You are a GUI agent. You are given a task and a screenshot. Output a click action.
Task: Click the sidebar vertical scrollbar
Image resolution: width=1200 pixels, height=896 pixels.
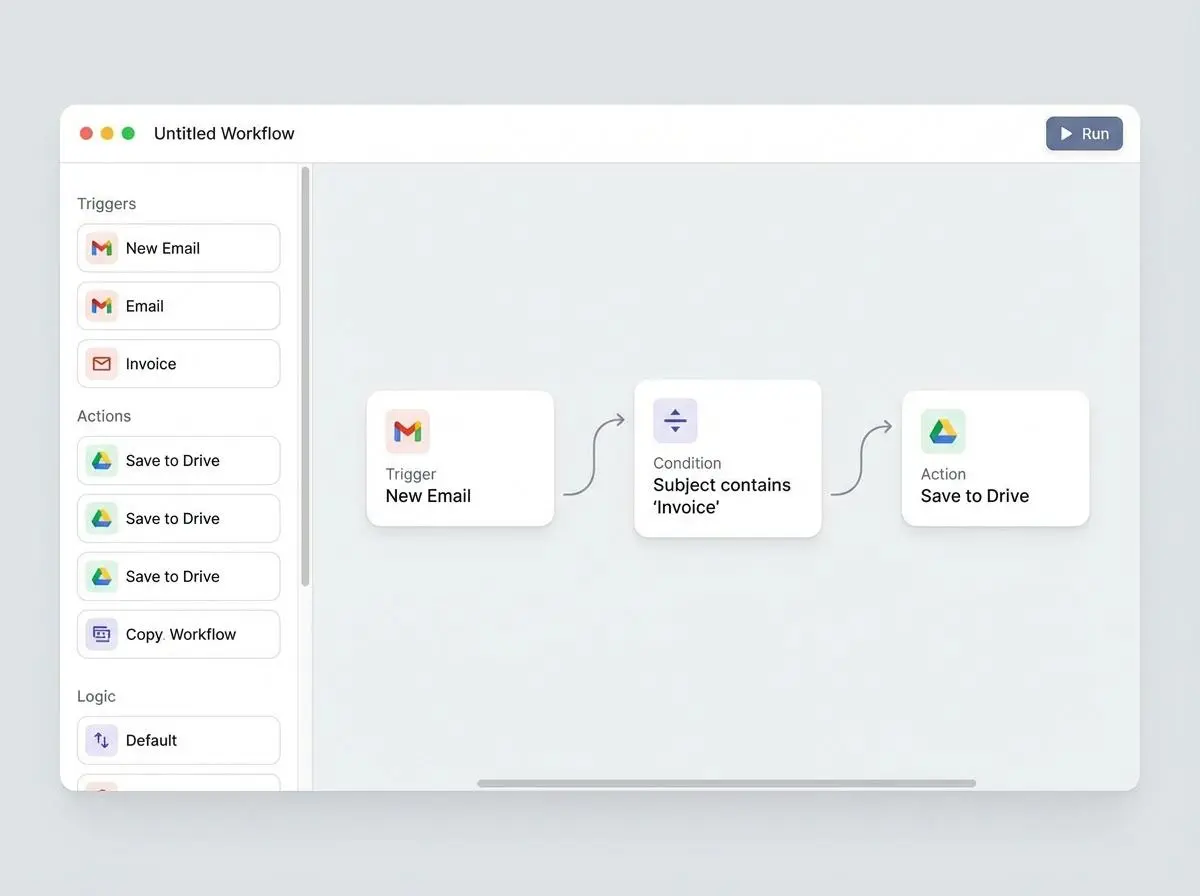(x=305, y=377)
